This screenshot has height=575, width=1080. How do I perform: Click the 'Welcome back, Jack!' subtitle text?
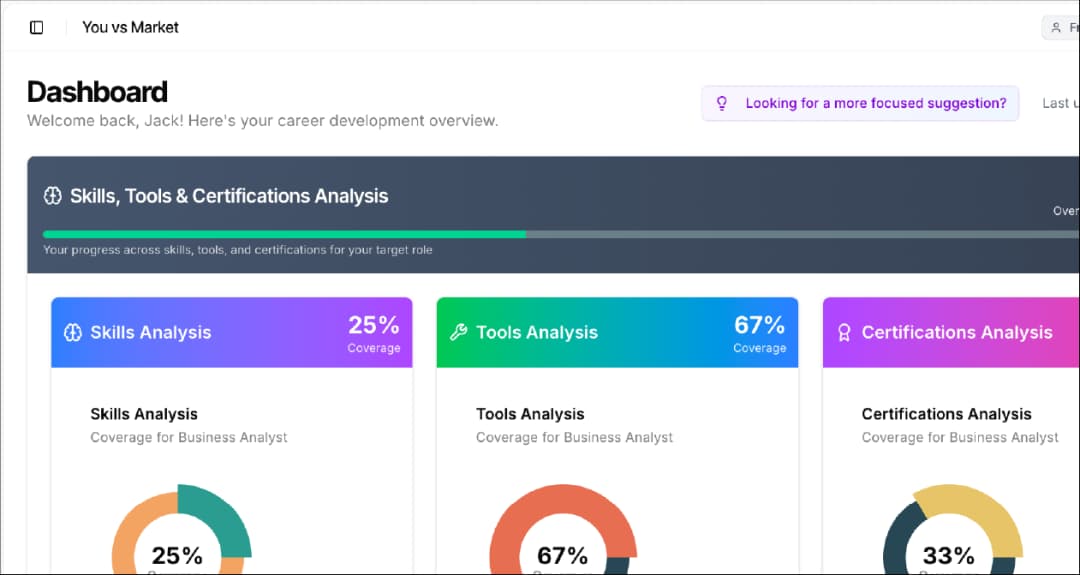click(262, 121)
